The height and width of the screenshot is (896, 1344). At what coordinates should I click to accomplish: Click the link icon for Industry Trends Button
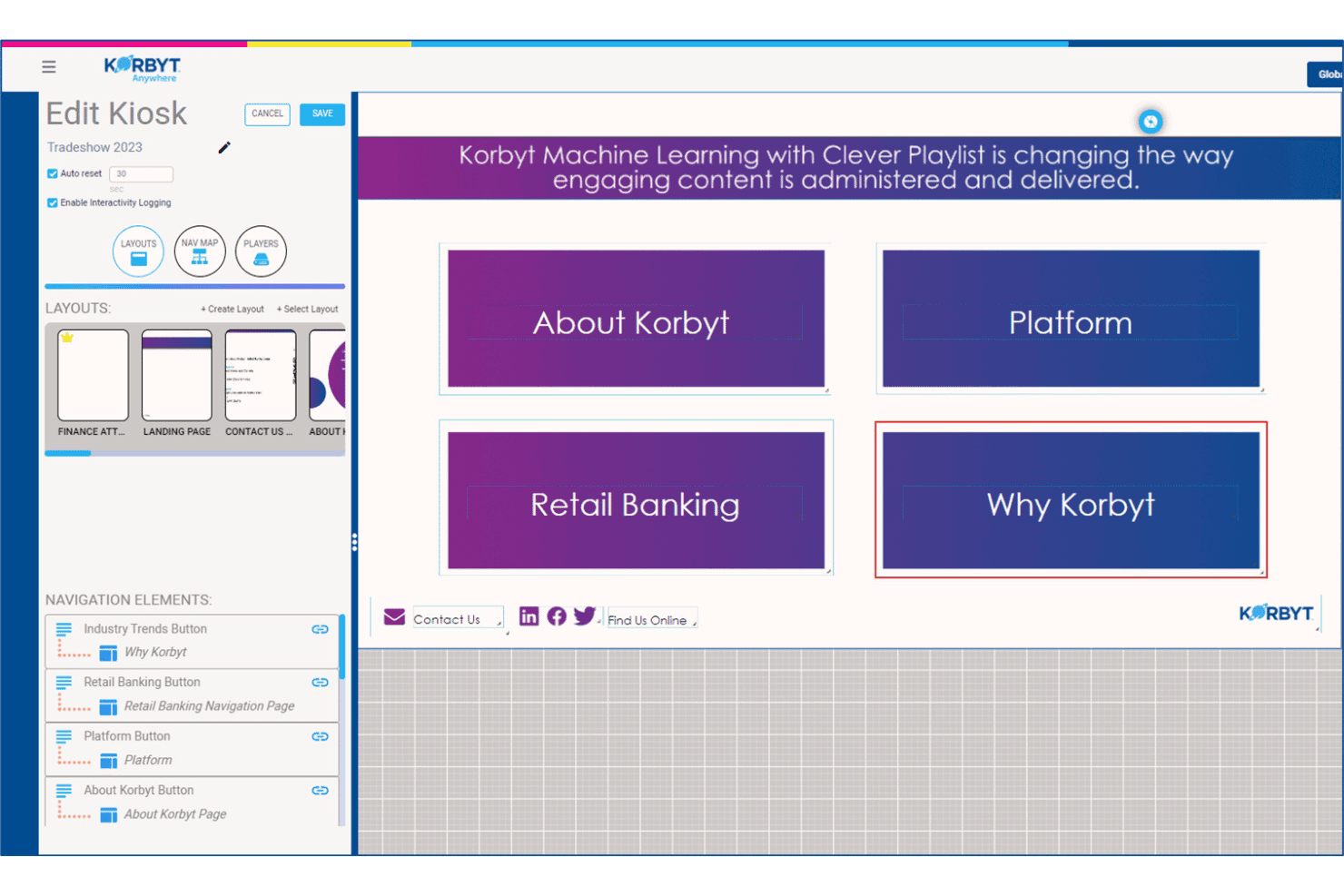(320, 629)
